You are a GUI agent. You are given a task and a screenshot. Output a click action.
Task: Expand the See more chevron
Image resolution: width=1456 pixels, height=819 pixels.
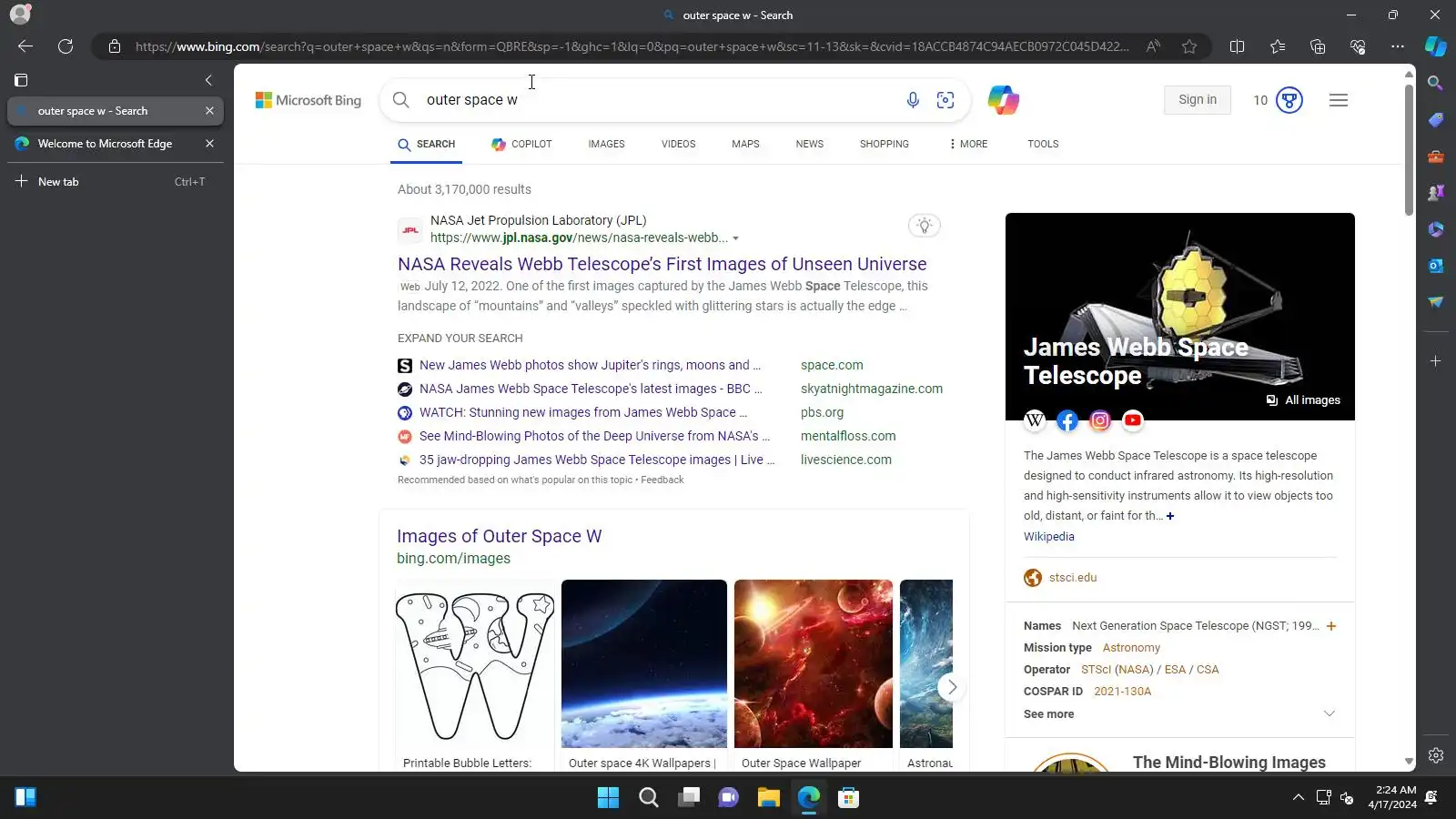coord(1330,713)
